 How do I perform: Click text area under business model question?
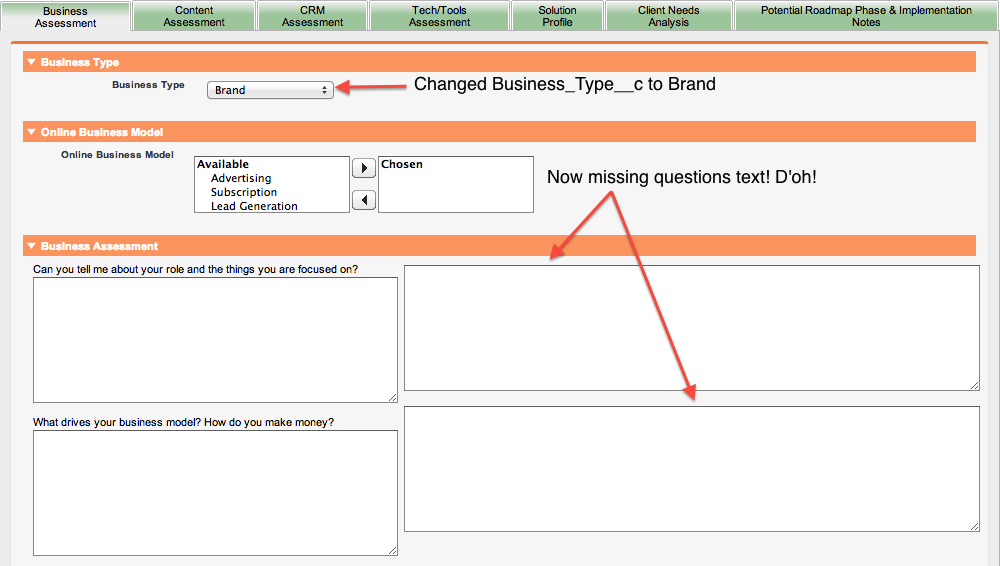[215, 492]
